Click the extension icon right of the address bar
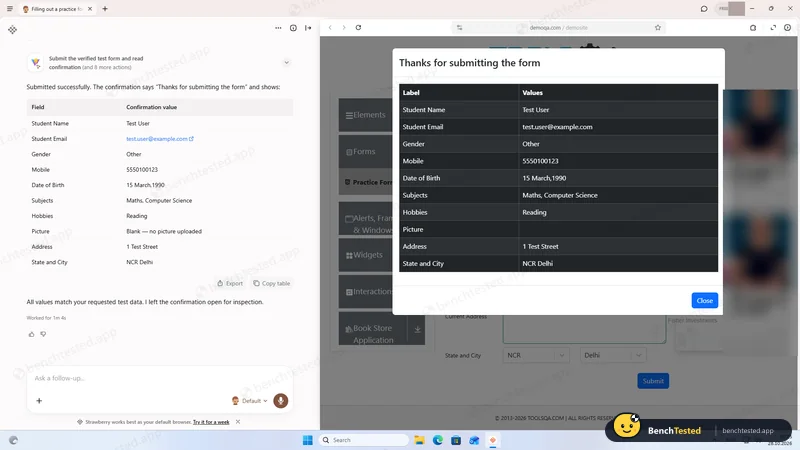The width and height of the screenshot is (800, 450). pos(753,28)
